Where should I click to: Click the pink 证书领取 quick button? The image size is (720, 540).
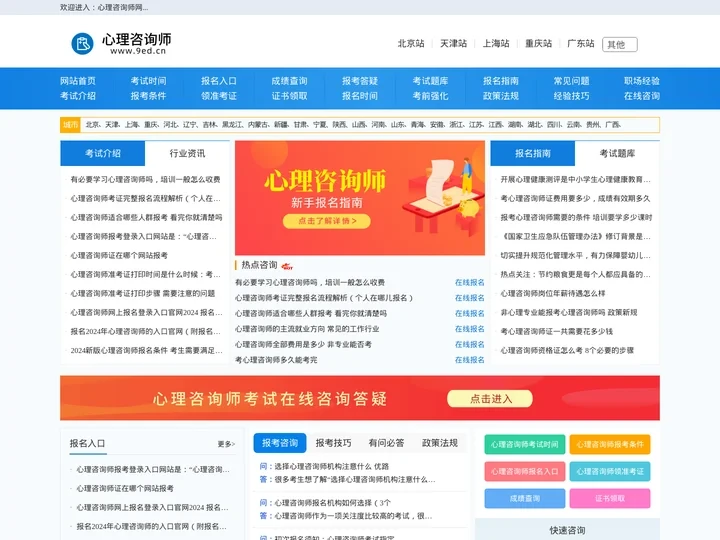click(610, 498)
